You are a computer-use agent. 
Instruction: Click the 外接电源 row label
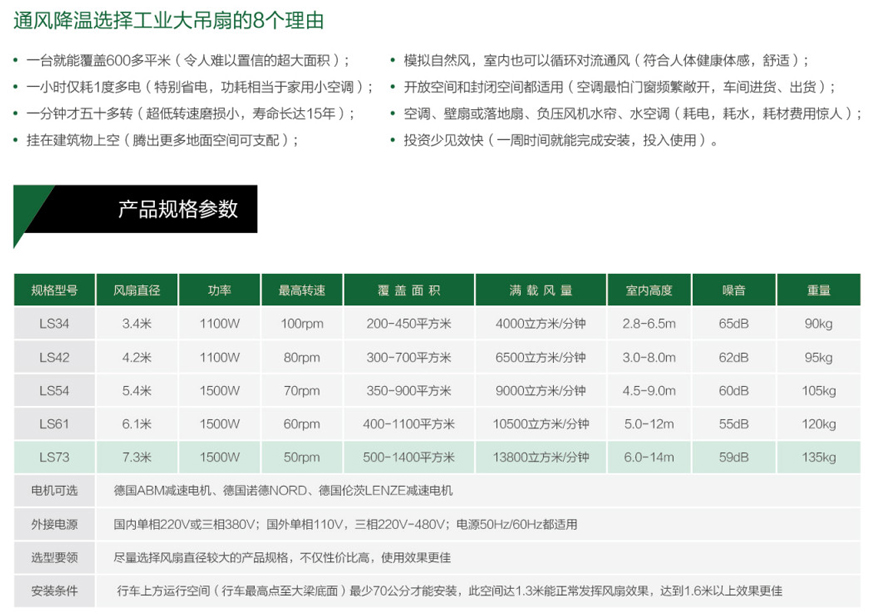[x=54, y=524]
